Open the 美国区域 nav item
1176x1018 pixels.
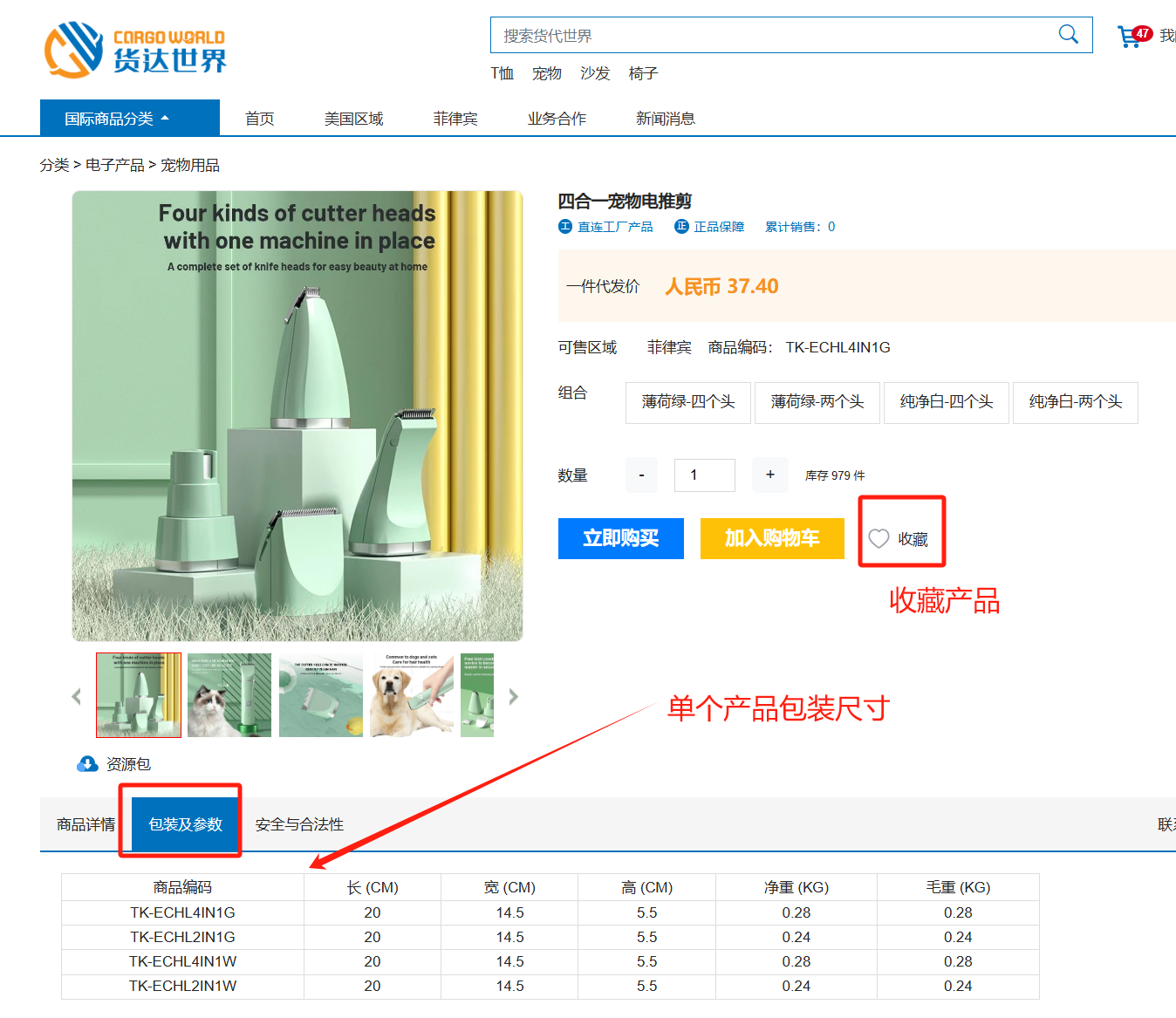tap(353, 119)
